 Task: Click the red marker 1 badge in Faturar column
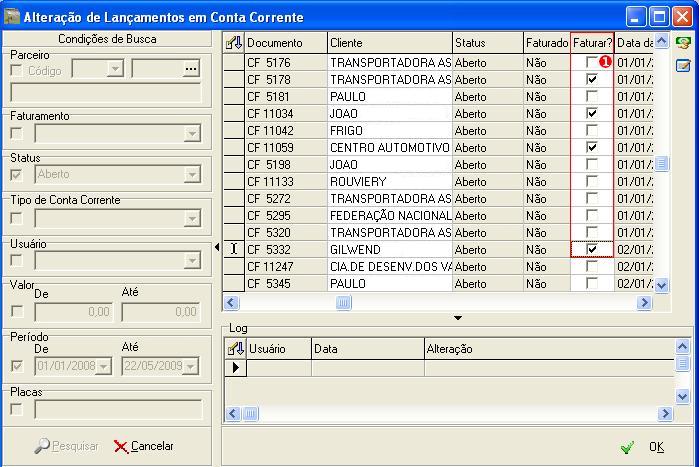605,62
